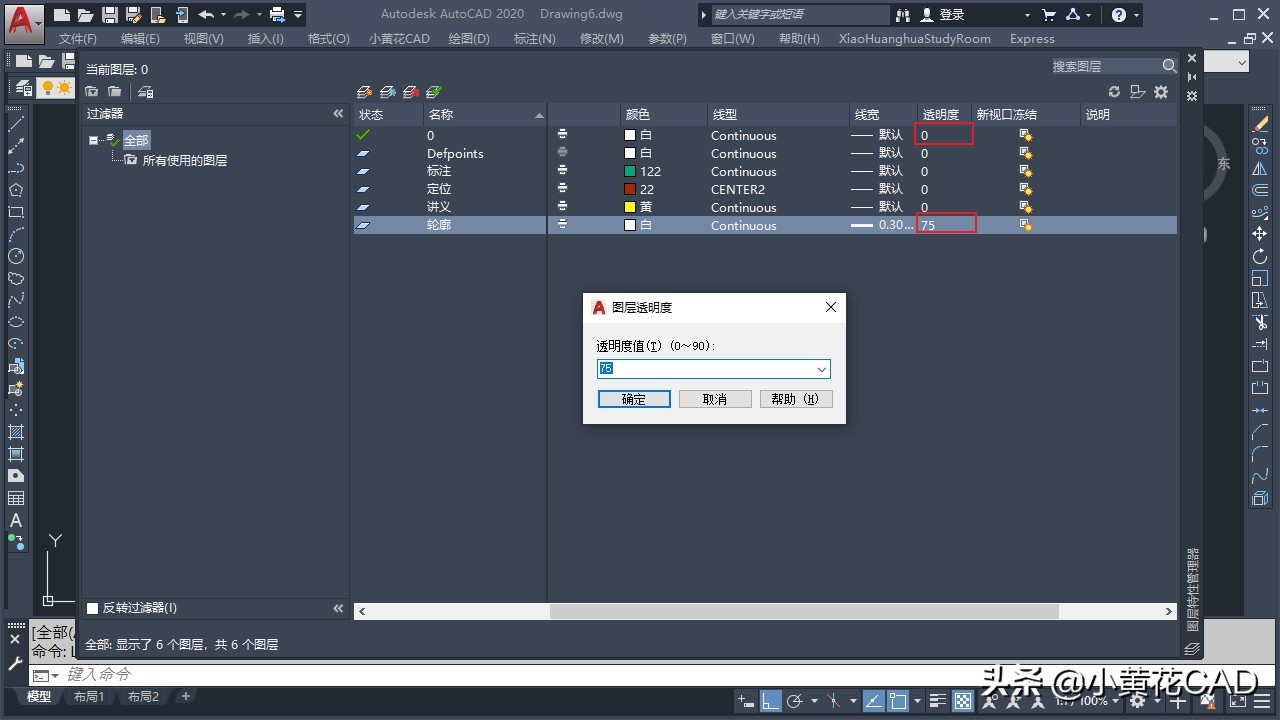Open the 文件(F) menu
The image size is (1280, 720).
tap(78, 38)
